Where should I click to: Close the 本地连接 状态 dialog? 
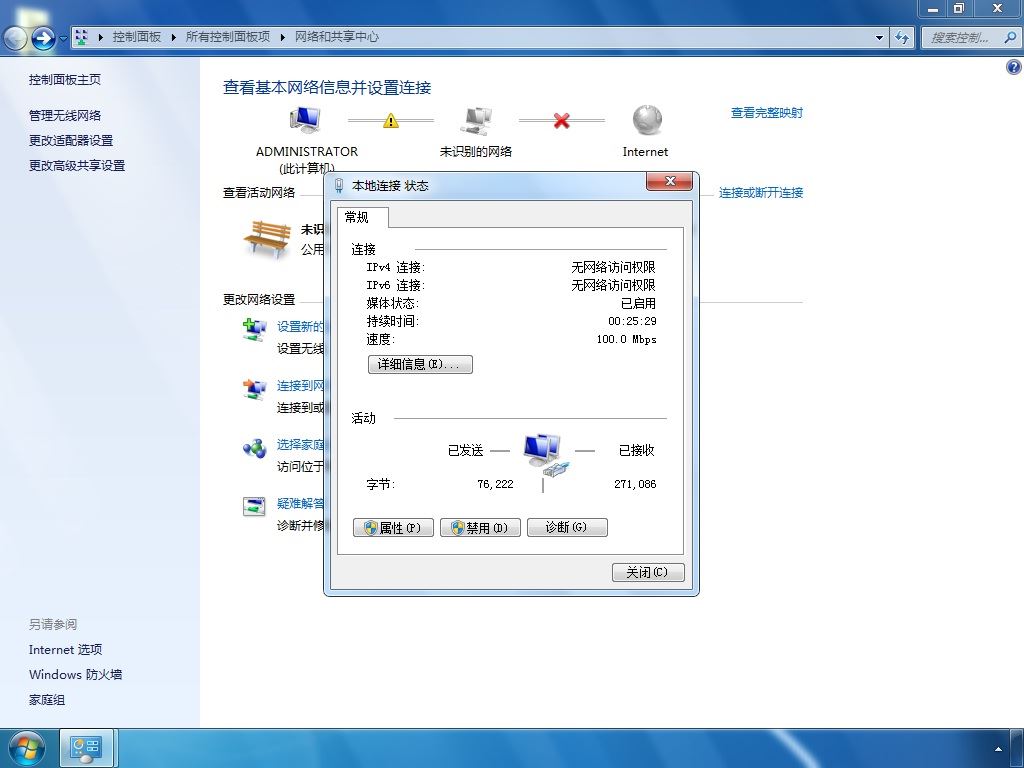669,182
